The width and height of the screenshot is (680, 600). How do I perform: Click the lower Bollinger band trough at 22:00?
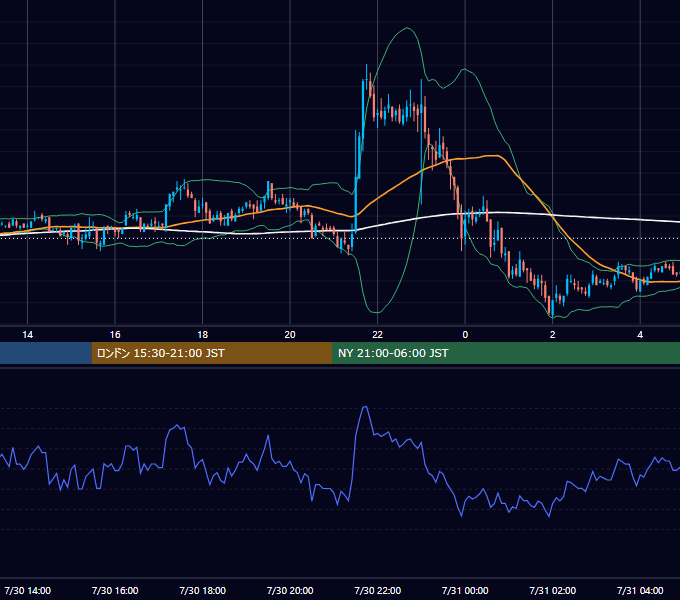377,312
